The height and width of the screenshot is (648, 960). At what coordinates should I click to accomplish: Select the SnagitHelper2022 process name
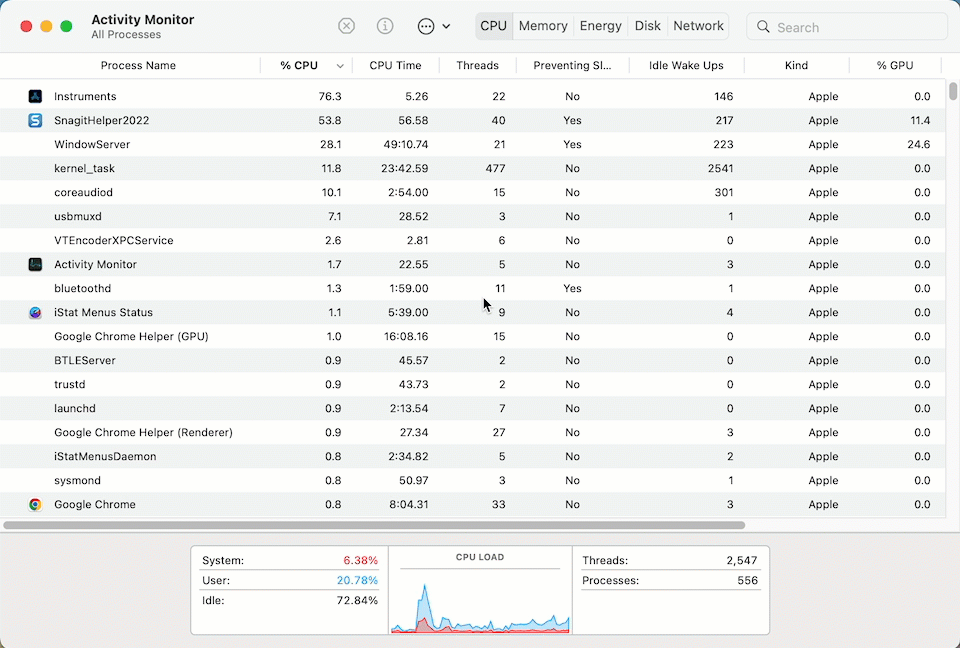tap(102, 120)
